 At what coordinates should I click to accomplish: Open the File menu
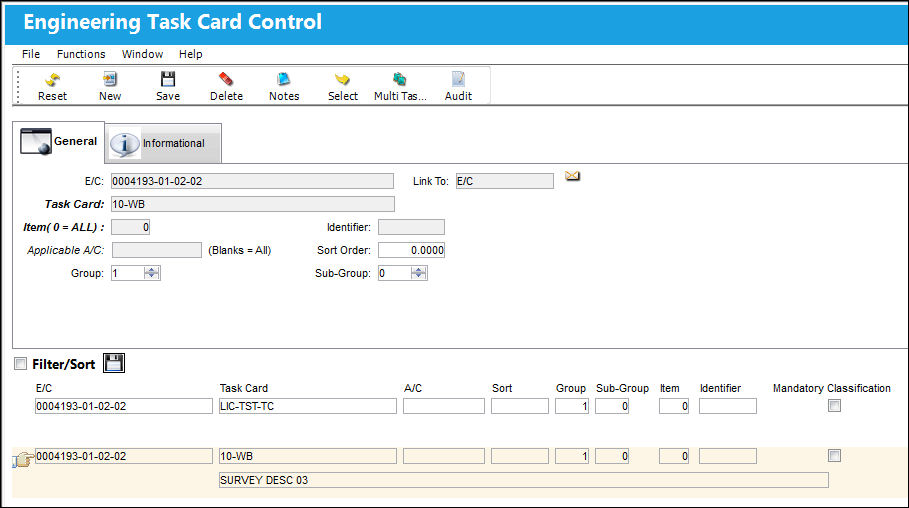pyautogui.click(x=31, y=54)
